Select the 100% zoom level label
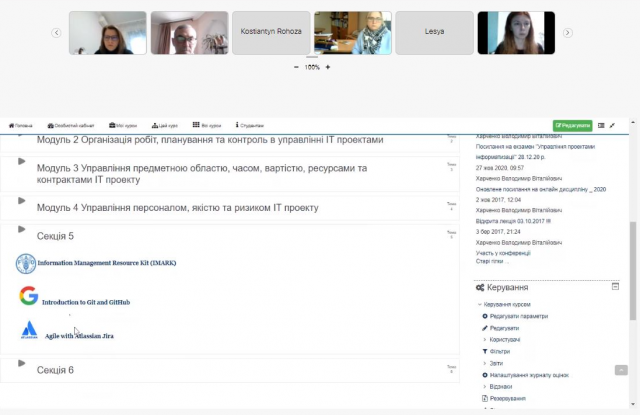This screenshot has height=415, width=640. click(312, 67)
